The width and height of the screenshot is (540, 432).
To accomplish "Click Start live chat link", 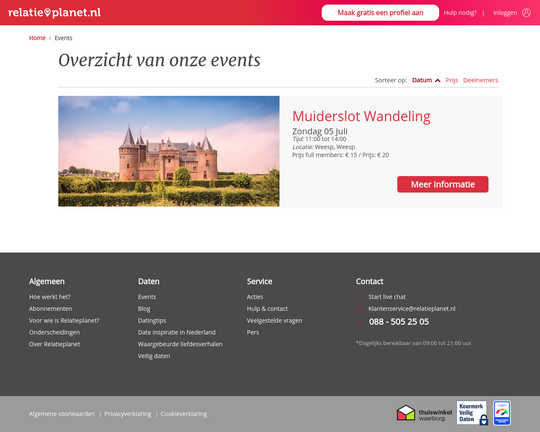I will point(387,297).
